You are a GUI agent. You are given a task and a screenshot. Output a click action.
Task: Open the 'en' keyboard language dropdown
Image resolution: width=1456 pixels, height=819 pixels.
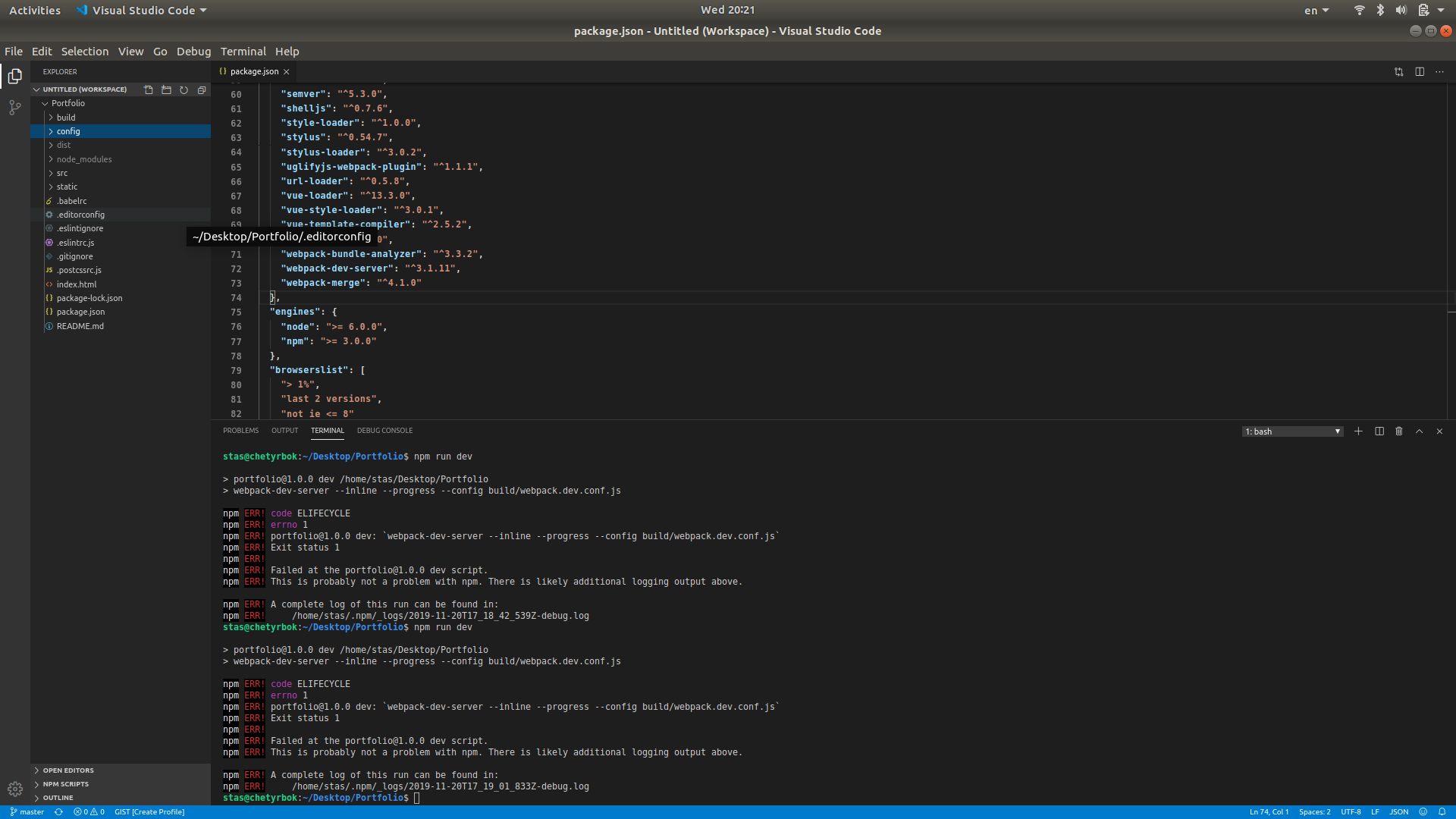(1316, 10)
